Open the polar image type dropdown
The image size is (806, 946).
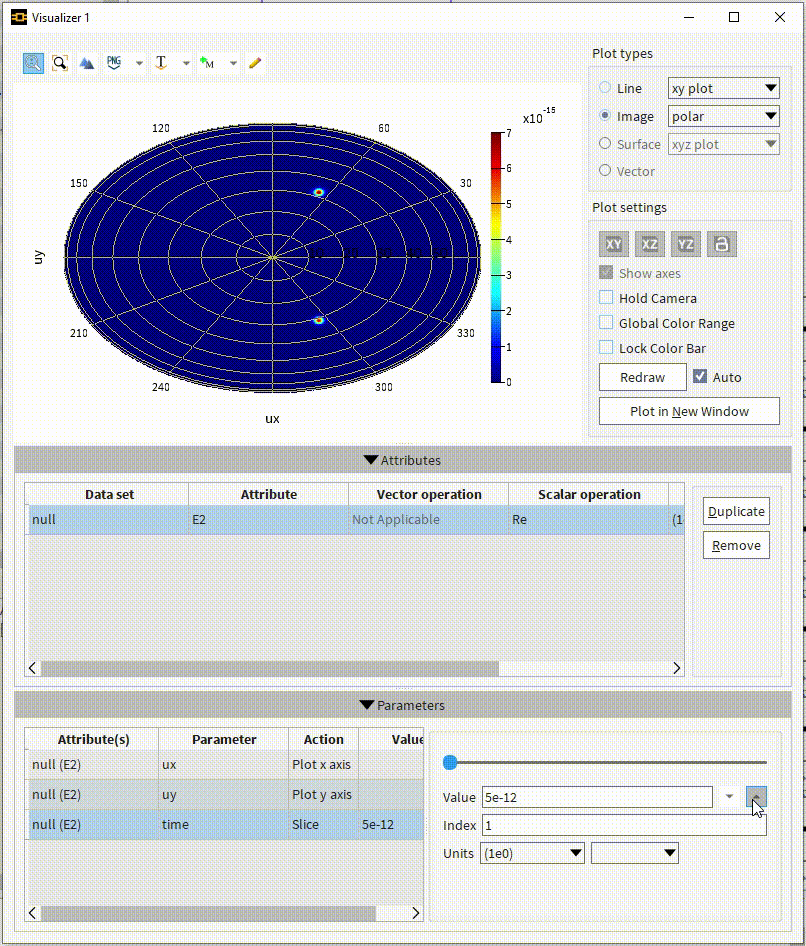(723, 116)
